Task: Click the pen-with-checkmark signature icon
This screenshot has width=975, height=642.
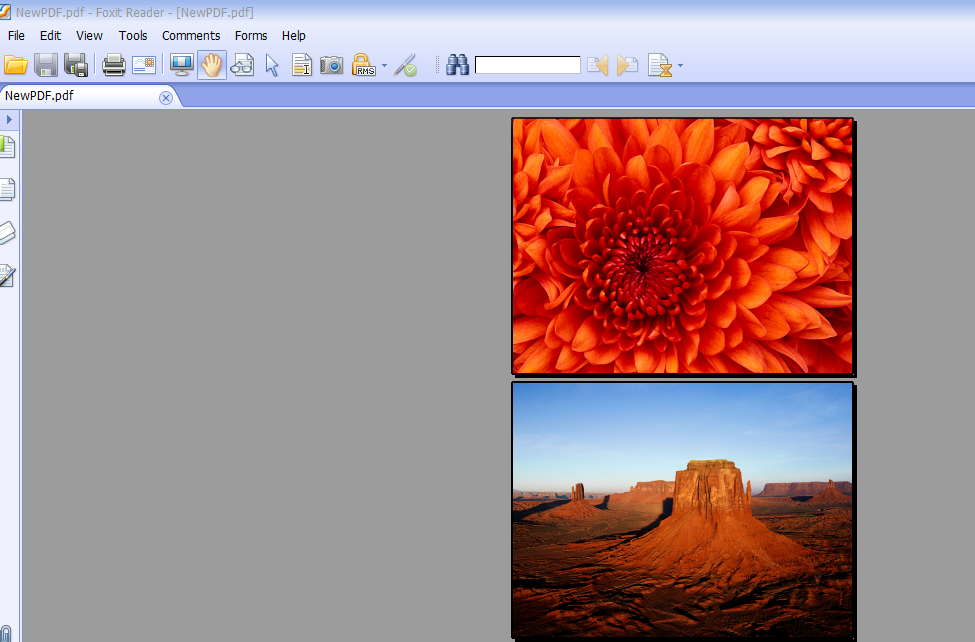Action: pyautogui.click(x=405, y=65)
